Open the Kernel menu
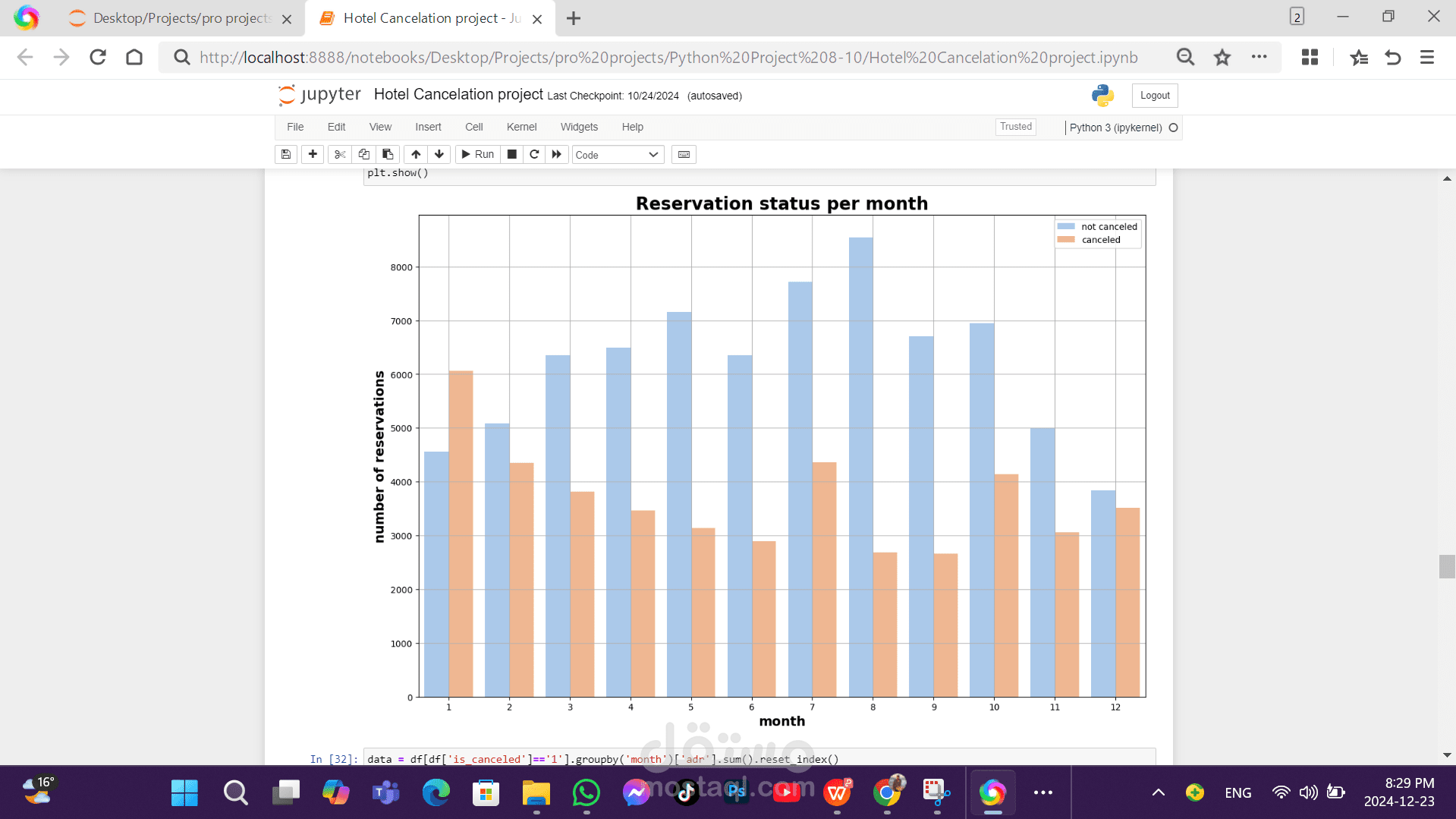This screenshot has width=1456, height=819. point(521,127)
